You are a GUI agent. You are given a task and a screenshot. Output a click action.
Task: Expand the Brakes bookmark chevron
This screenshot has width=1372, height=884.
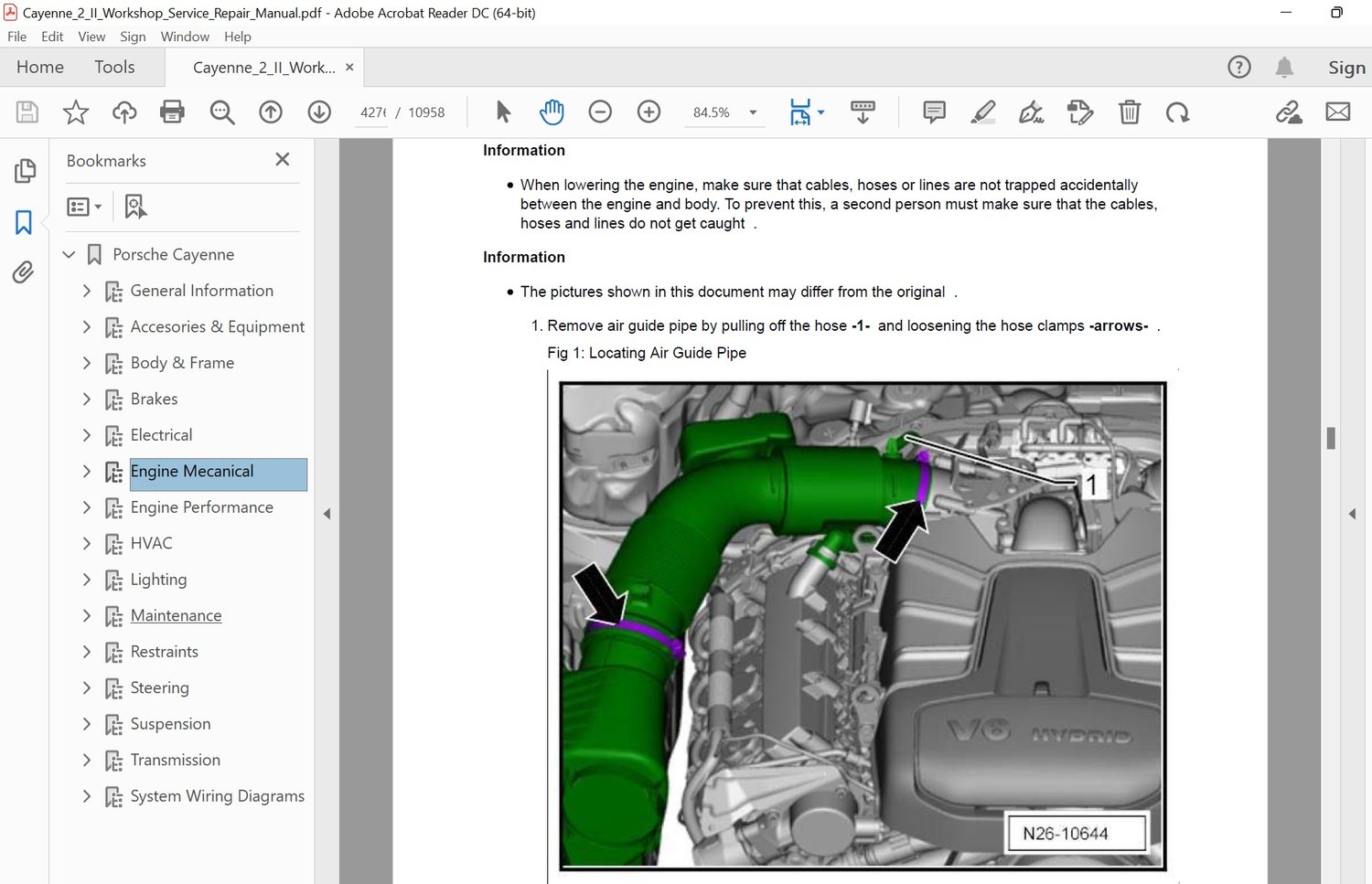tap(87, 399)
